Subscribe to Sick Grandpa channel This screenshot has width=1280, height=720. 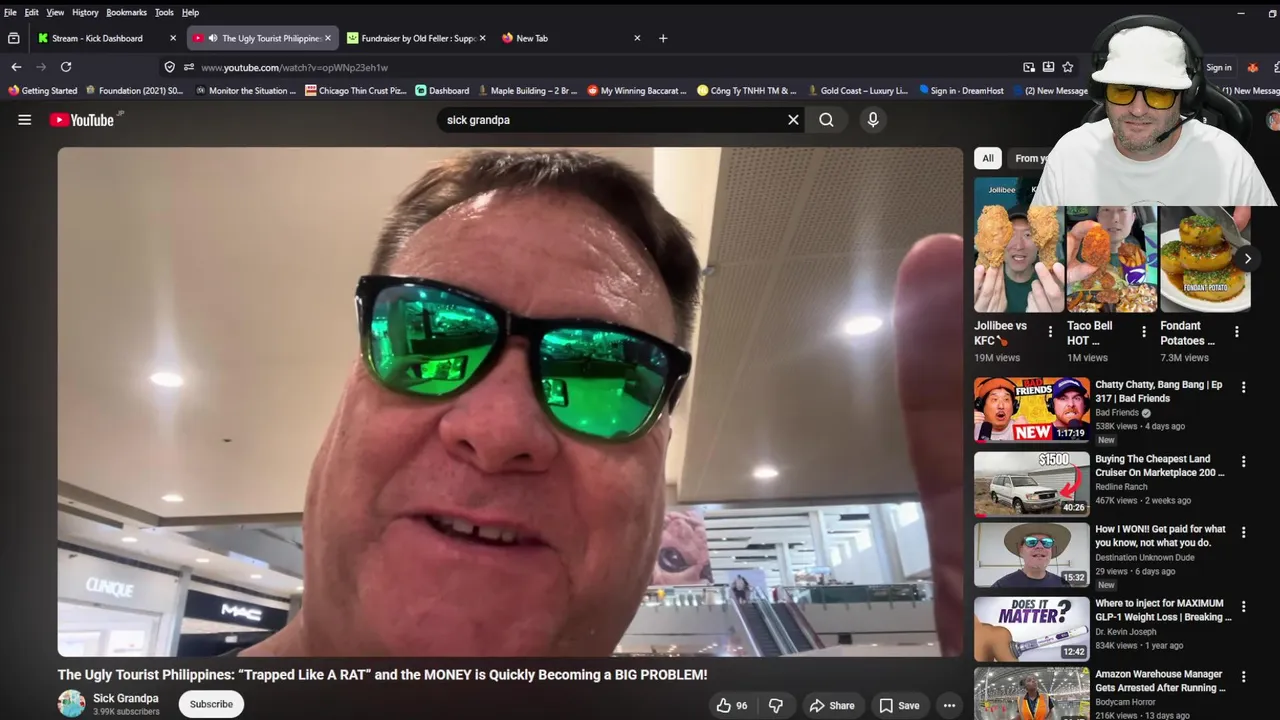(212, 704)
